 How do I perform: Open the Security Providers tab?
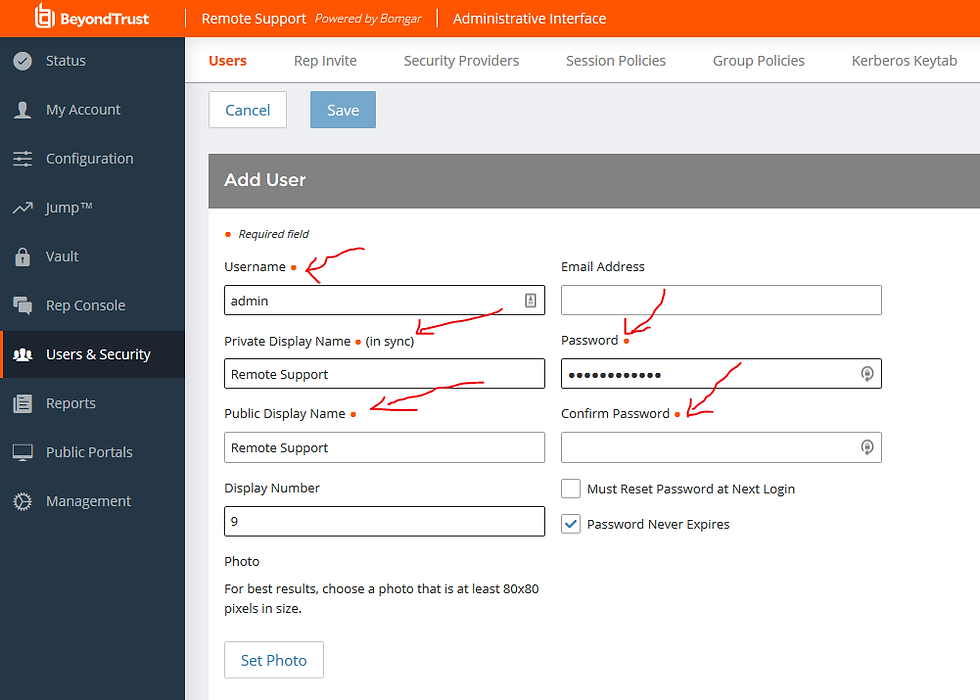[461, 61]
